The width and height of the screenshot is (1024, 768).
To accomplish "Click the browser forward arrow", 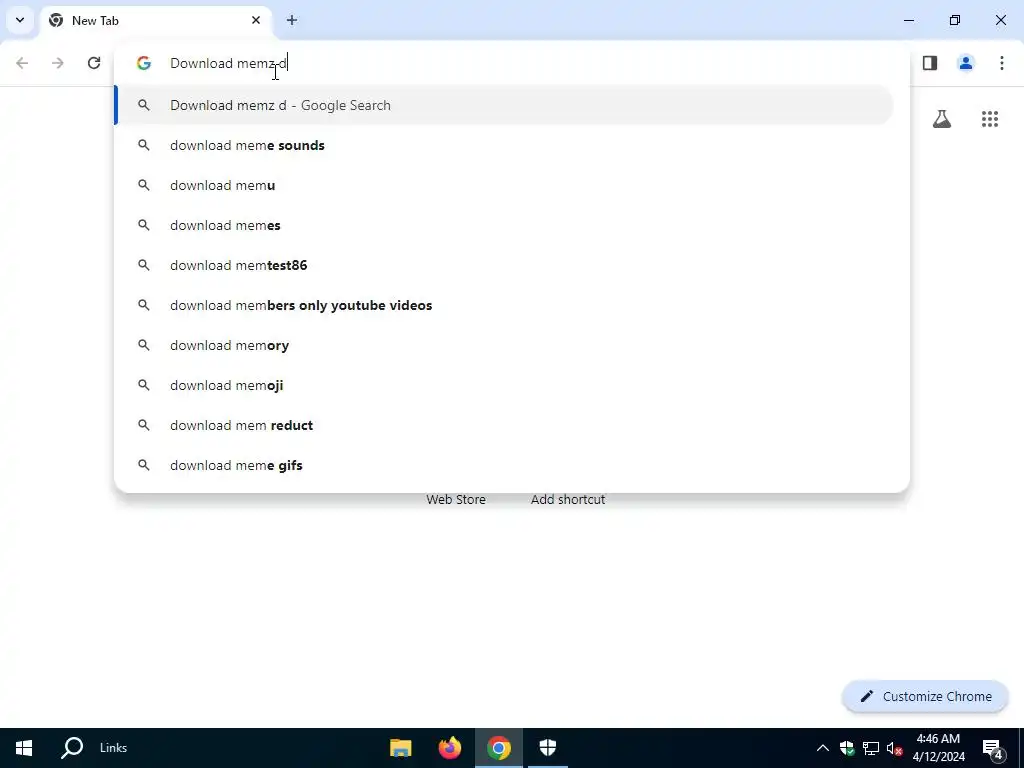I will pos(58,63).
